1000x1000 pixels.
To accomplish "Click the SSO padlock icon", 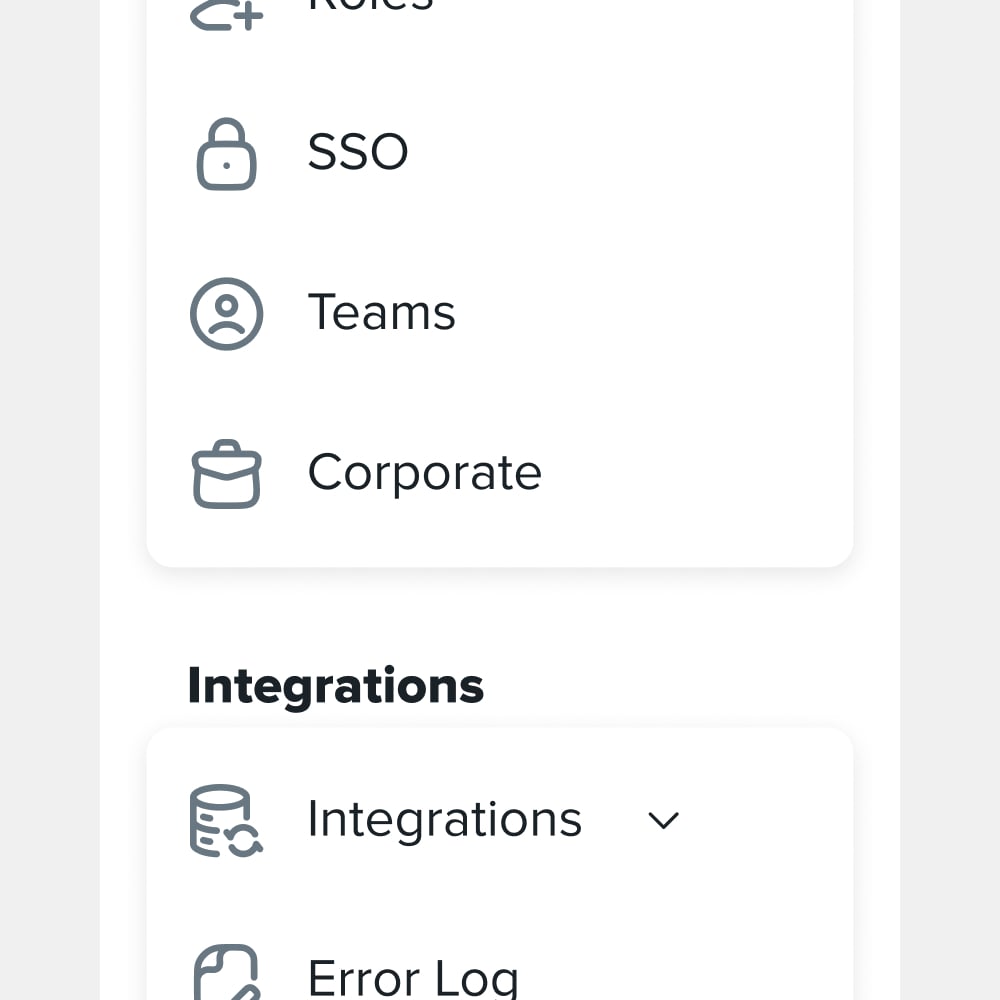I will (227, 154).
